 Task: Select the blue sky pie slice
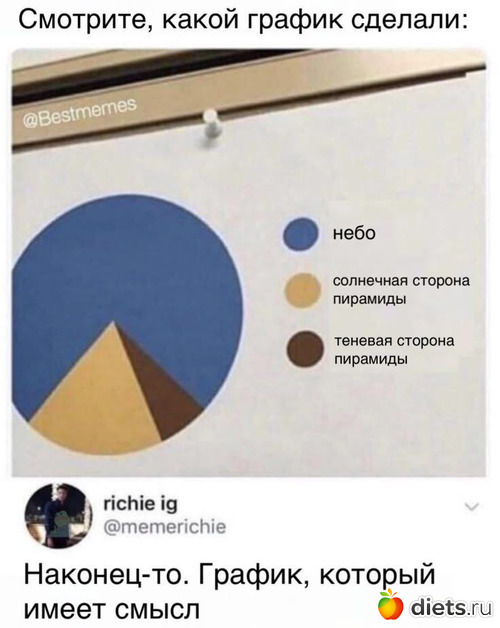(x=128, y=272)
